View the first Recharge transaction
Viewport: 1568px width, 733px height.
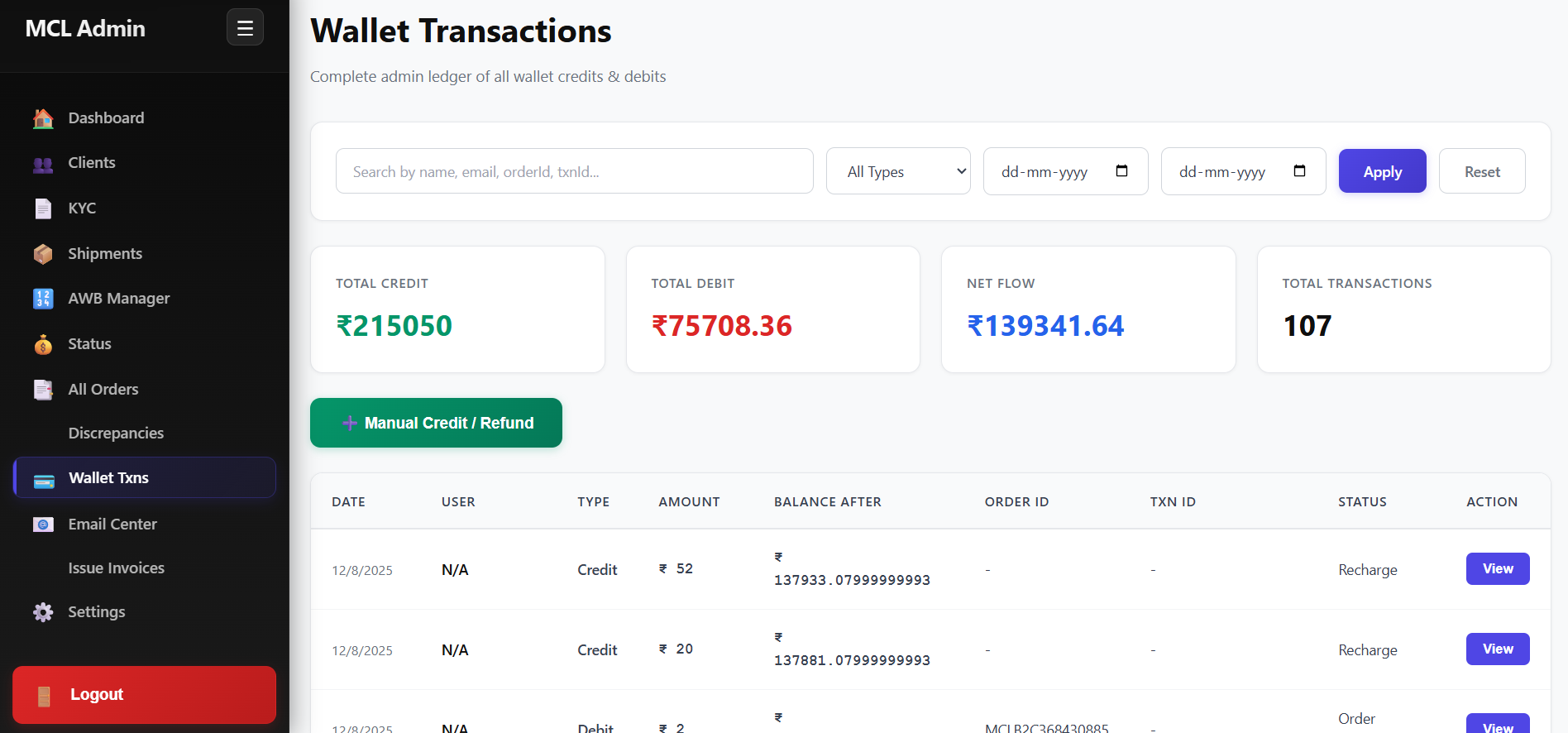(x=1497, y=568)
